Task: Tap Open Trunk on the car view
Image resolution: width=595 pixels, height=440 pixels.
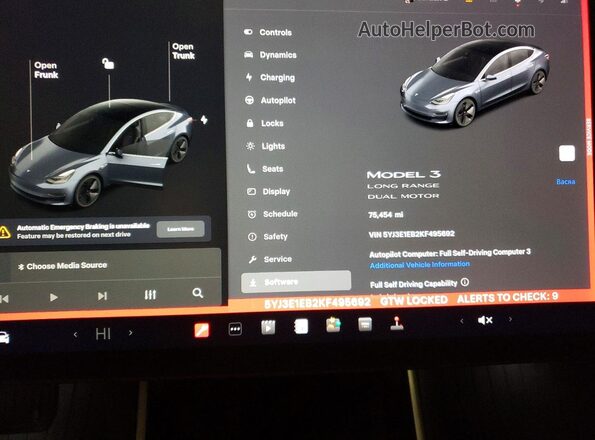Action: (x=183, y=51)
